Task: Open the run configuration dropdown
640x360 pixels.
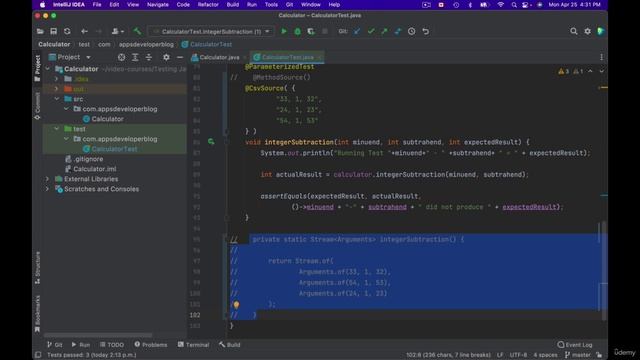Action: [211, 31]
